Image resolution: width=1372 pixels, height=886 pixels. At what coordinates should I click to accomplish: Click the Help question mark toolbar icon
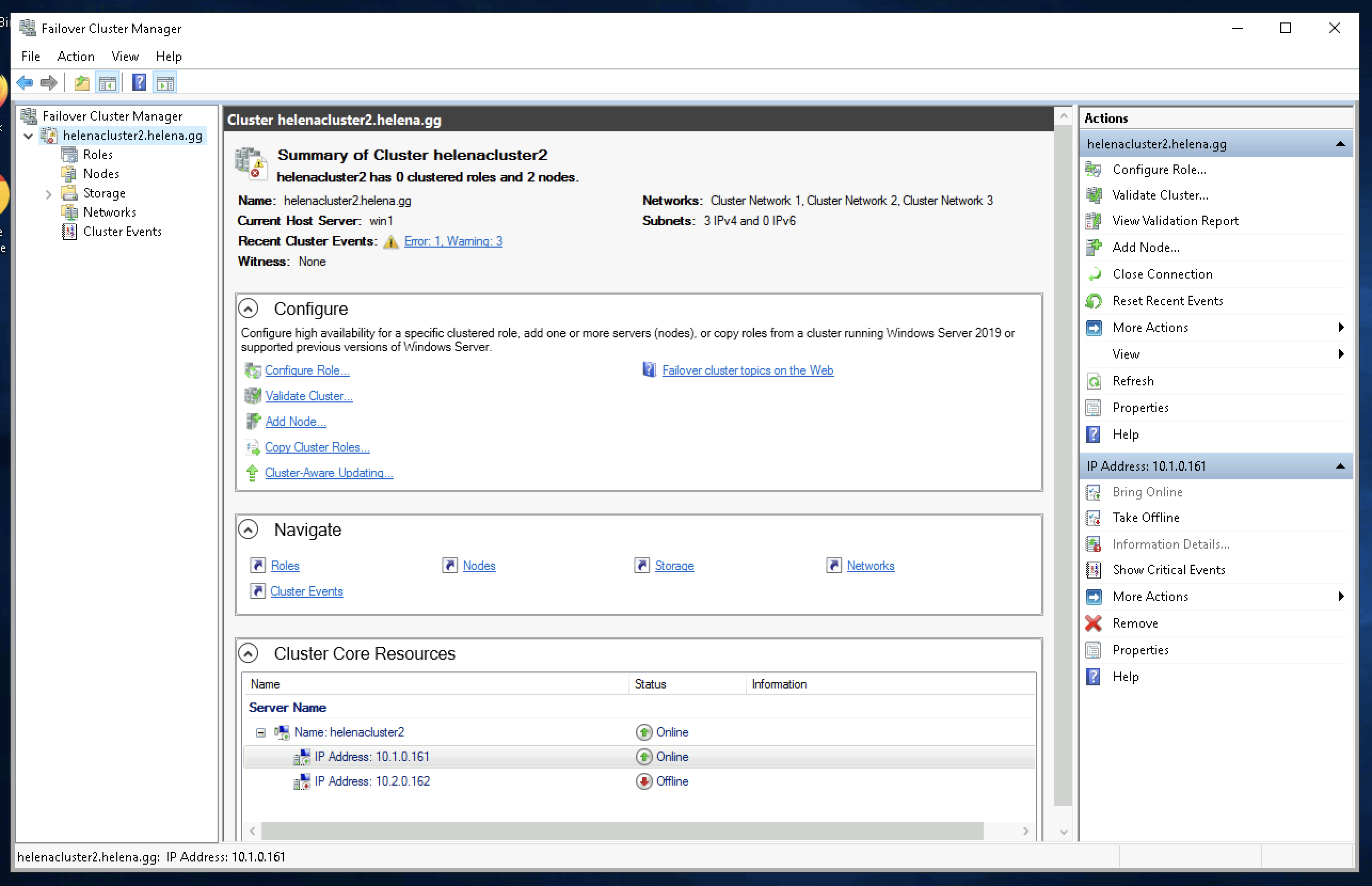[x=139, y=83]
